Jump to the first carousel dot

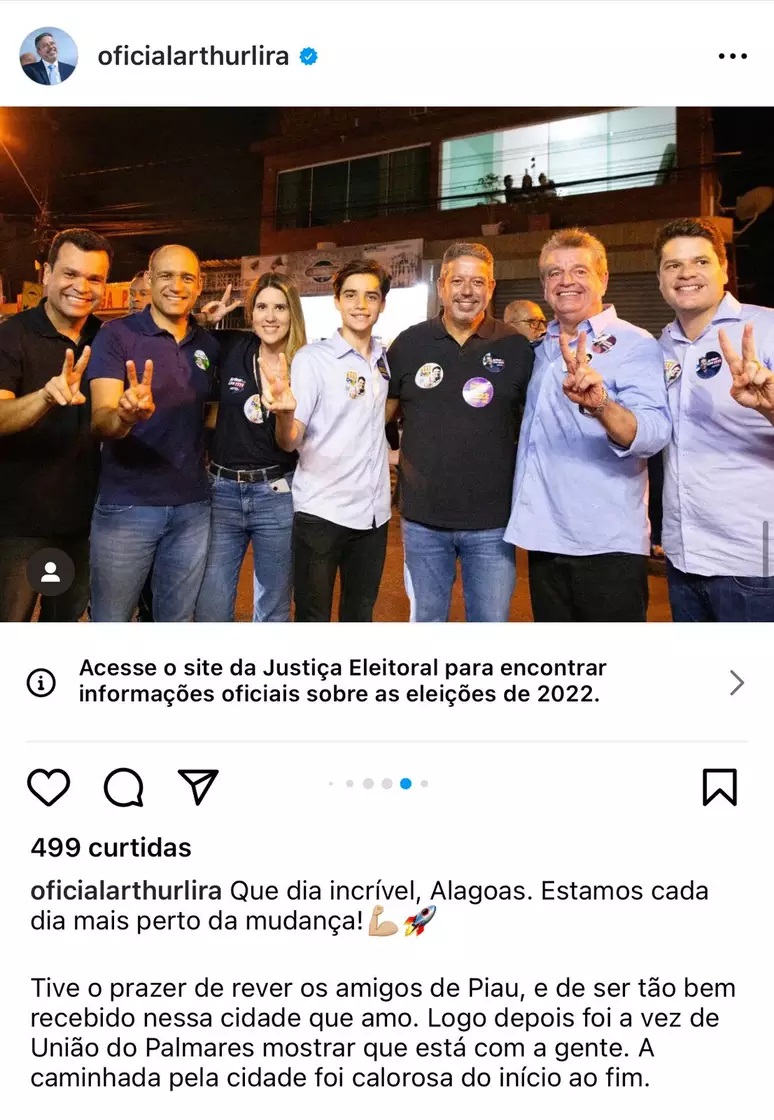pos(331,784)
